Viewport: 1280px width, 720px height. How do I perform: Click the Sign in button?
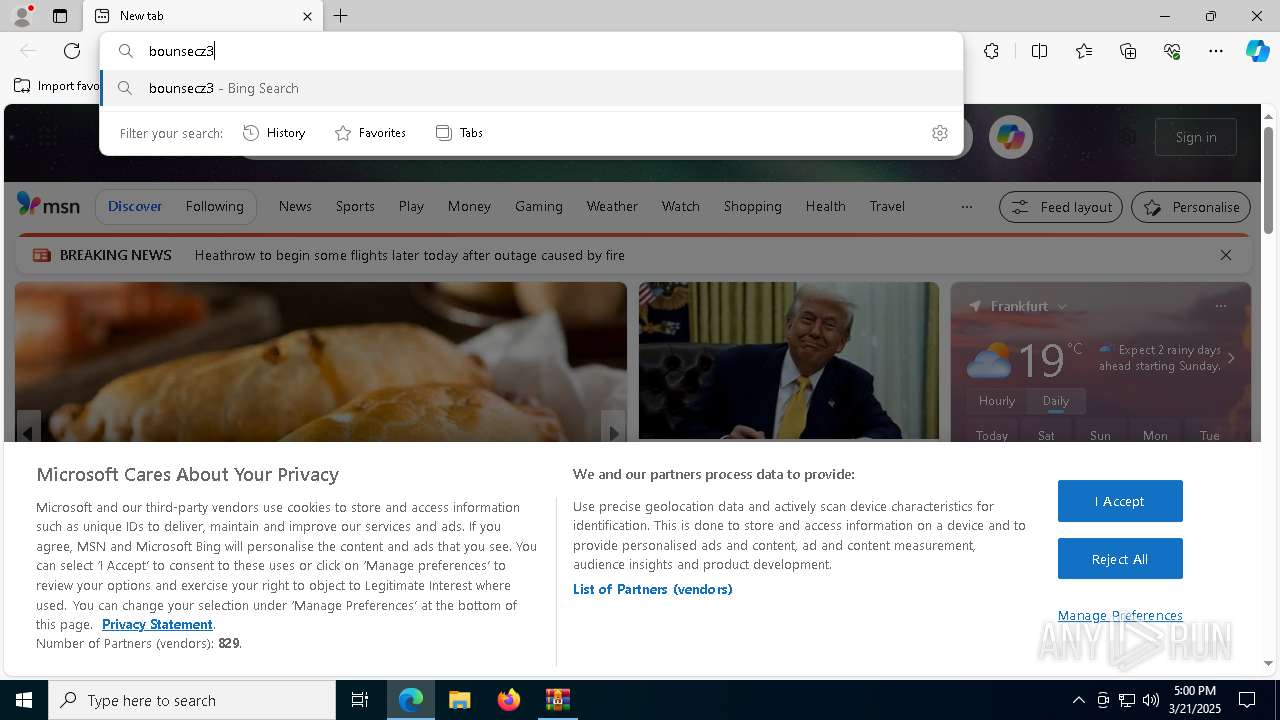[x=1196, y=137]
